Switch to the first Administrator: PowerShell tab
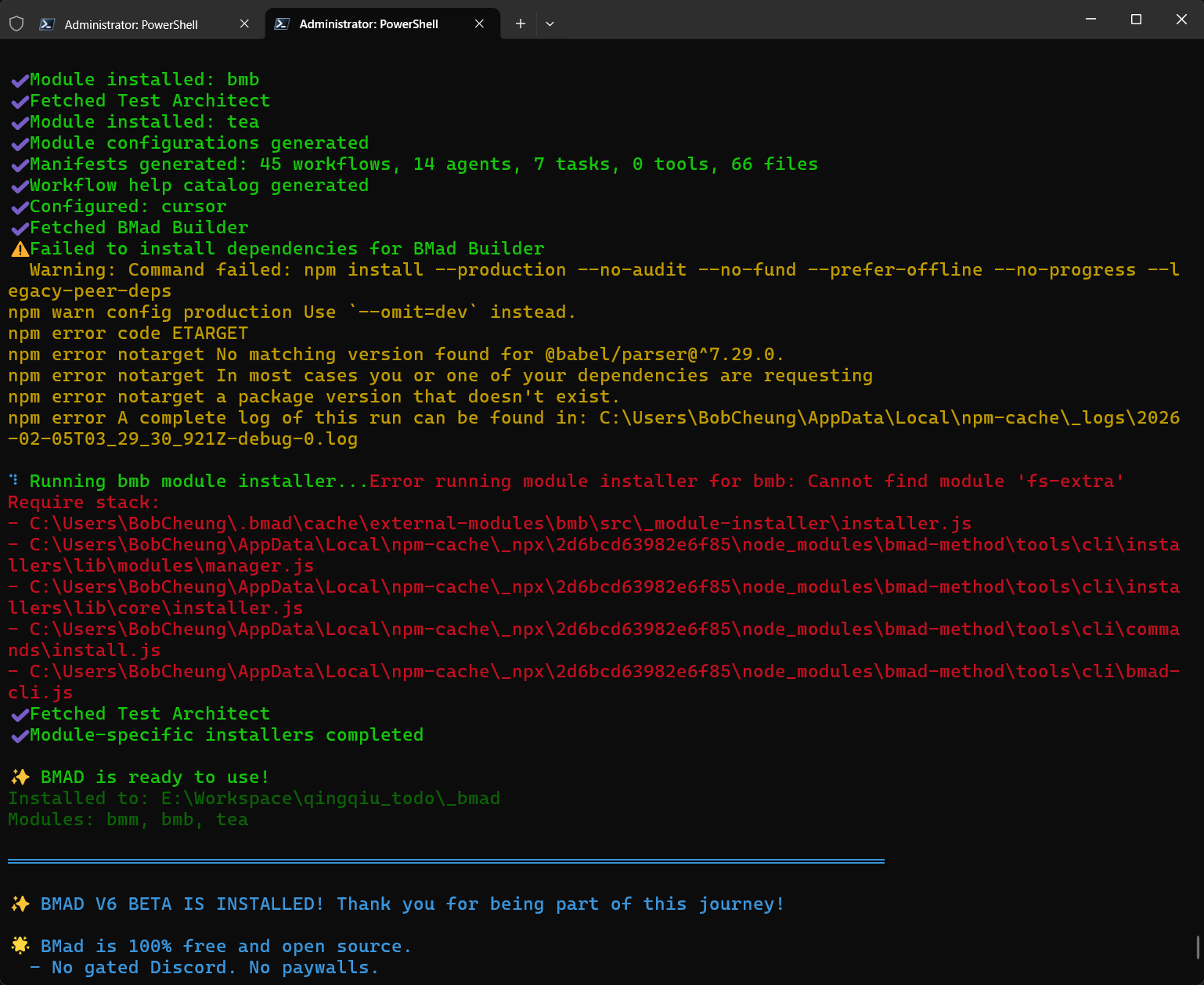 (131, 24)
